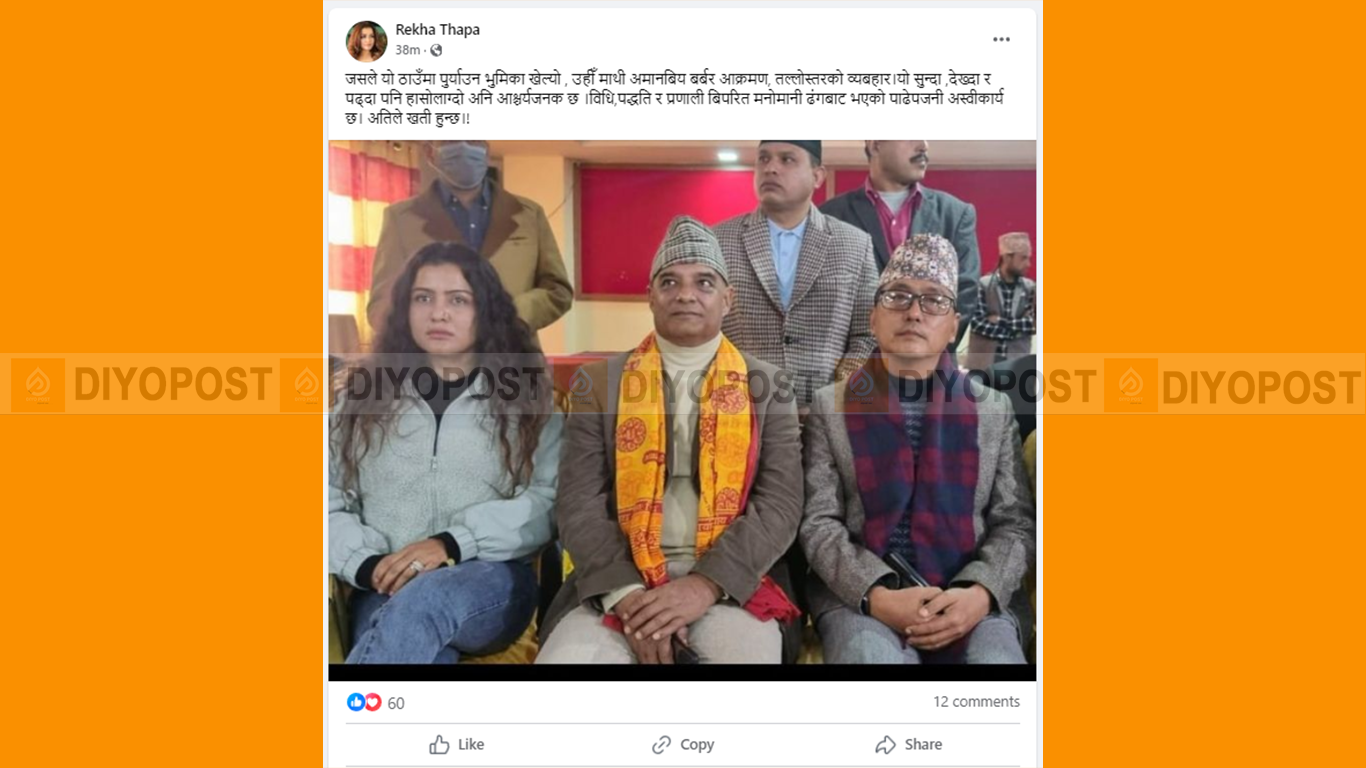Click the chain-link icon beside Copy
Screen dimensions: 1366x768
coord(661,744)
